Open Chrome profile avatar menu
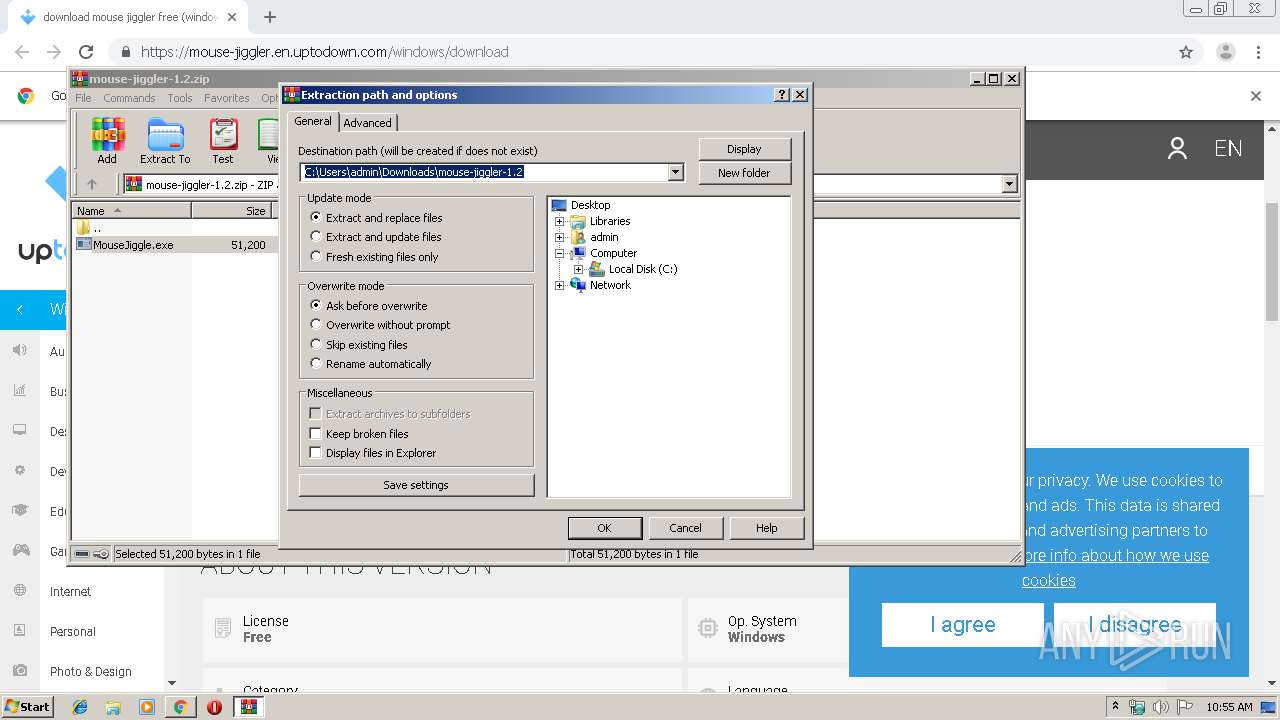This screenshot has width=1280, height=720. pyautogui.click(x=1226, y=52)
